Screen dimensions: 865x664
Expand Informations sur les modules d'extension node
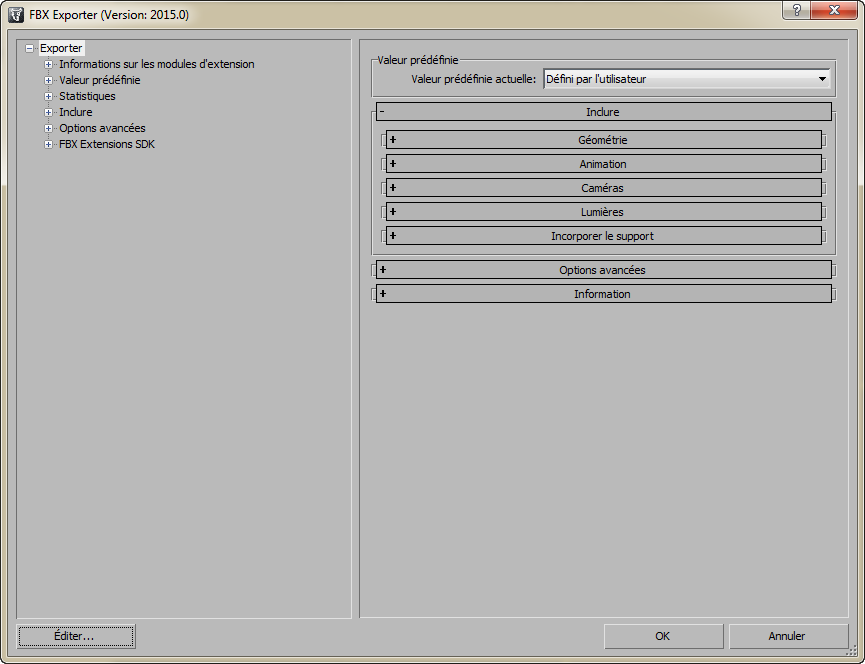[x=49, y=65]
